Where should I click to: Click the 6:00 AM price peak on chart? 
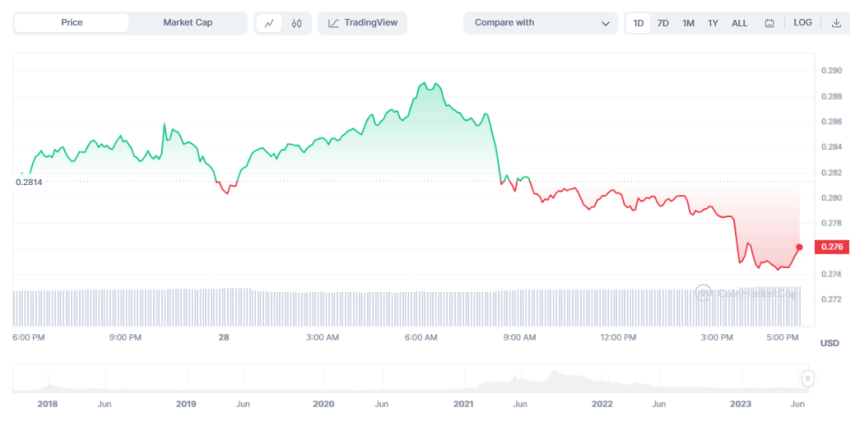tap(425, 84)
